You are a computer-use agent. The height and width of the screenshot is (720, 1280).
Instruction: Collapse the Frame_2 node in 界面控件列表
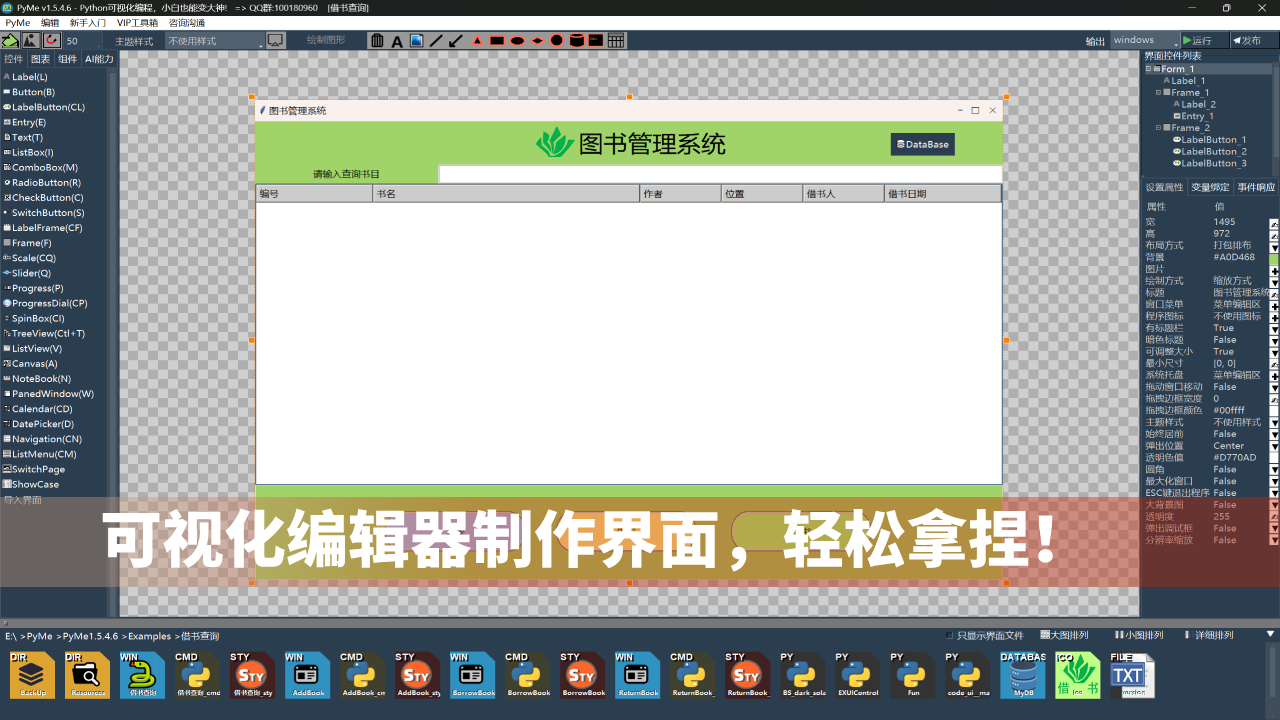(x=1156, y=127)
